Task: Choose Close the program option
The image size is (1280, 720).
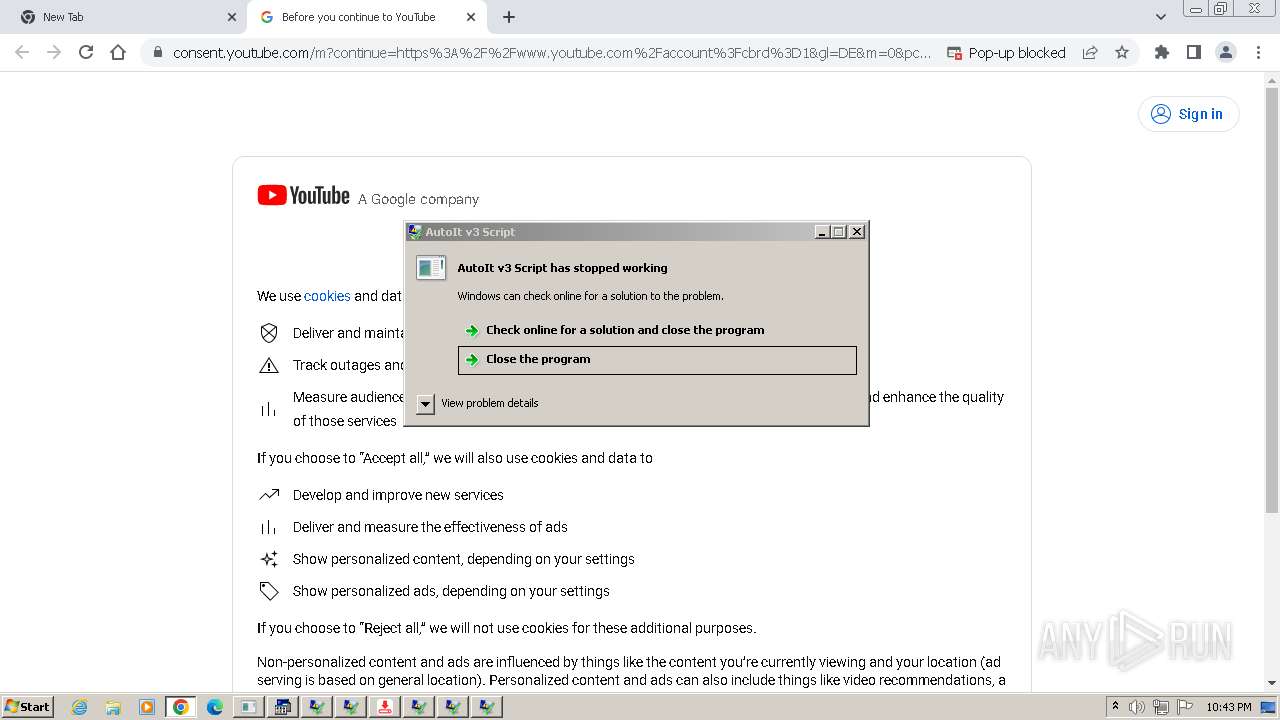Action: (657, 360)
